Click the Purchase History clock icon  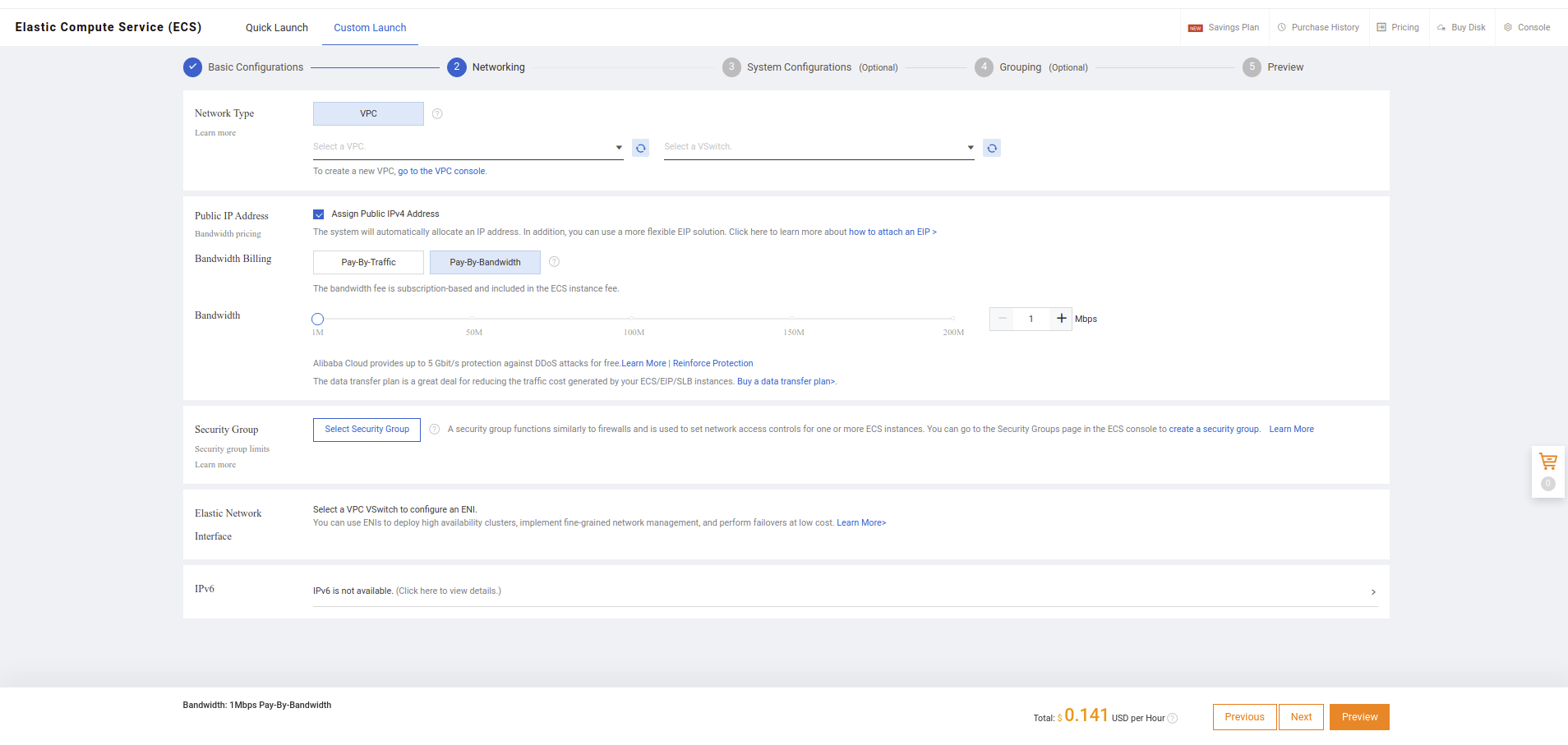(x=1282, y=27)
